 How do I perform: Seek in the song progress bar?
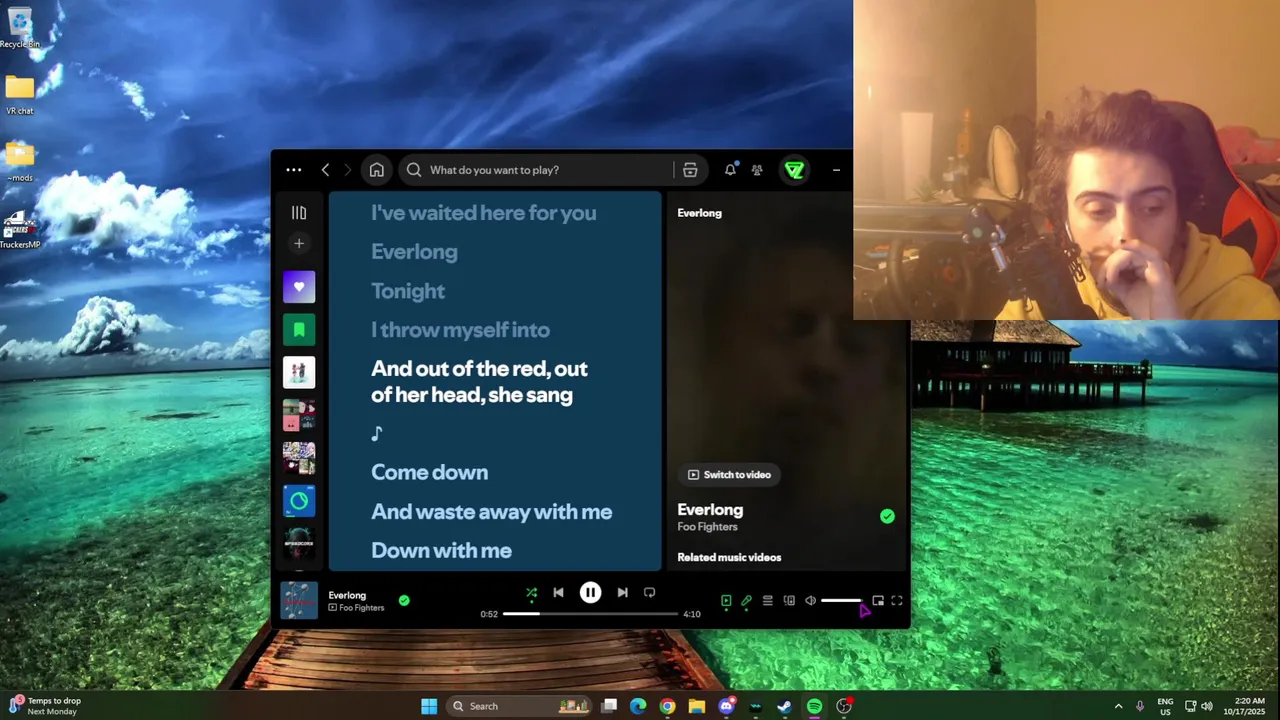coord(590,614)
